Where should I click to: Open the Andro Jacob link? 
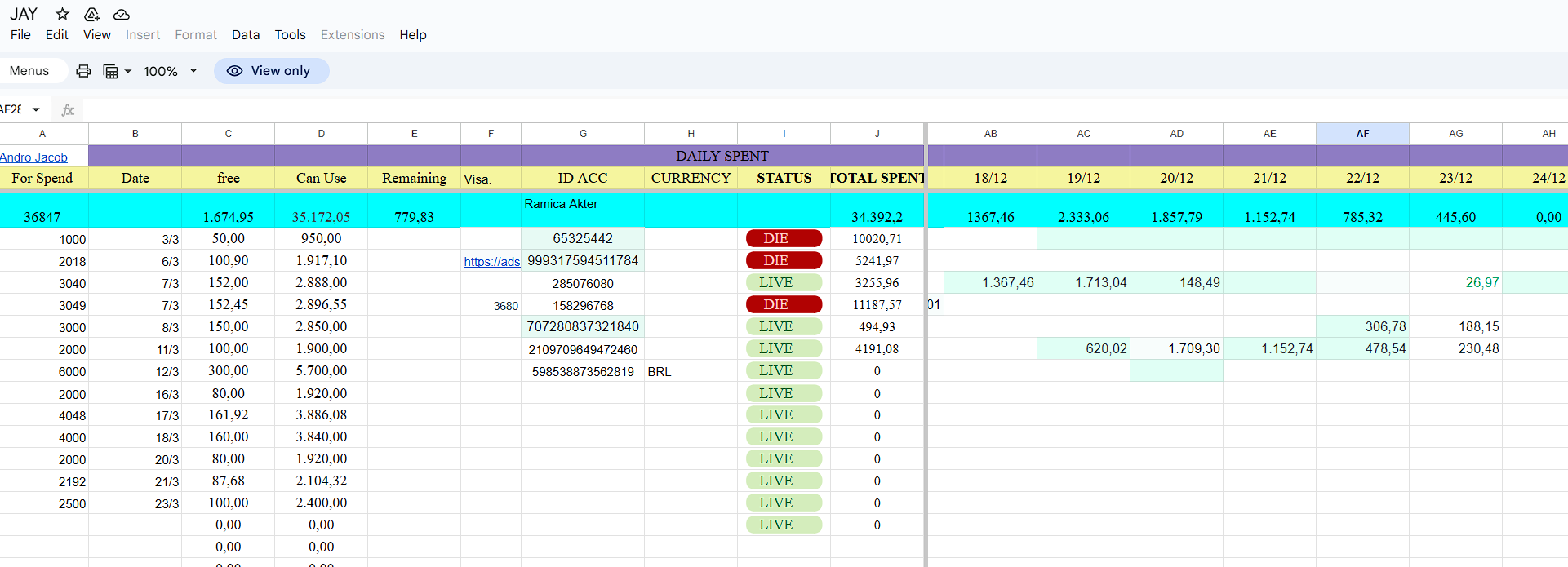tap(33, 157)
